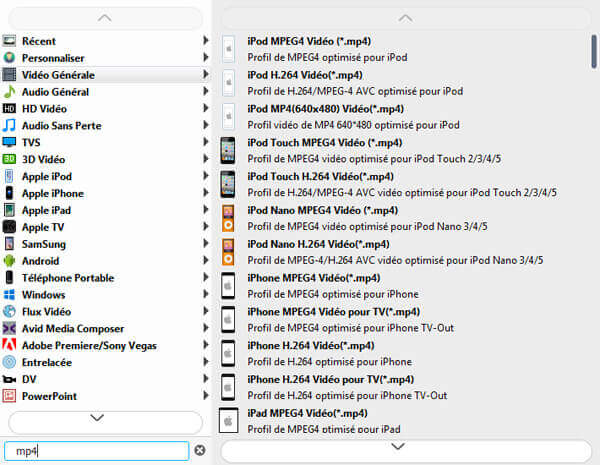Open the Audio Général category
The height and width of the screenshot is (465, 600).
point(55,92)
